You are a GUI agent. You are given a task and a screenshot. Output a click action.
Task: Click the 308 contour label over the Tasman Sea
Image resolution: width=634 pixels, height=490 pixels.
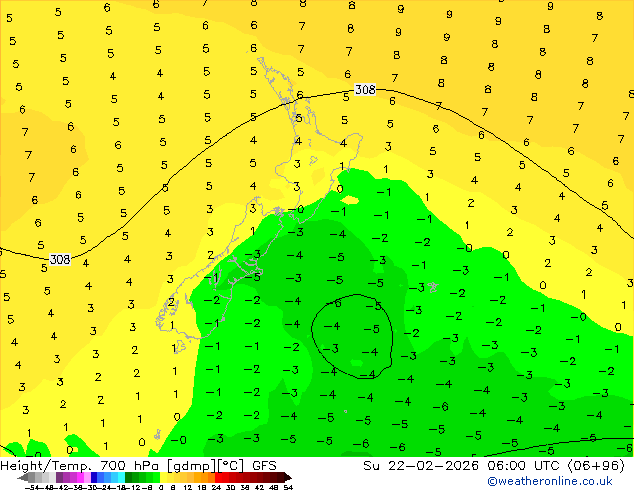coord(60,259)
